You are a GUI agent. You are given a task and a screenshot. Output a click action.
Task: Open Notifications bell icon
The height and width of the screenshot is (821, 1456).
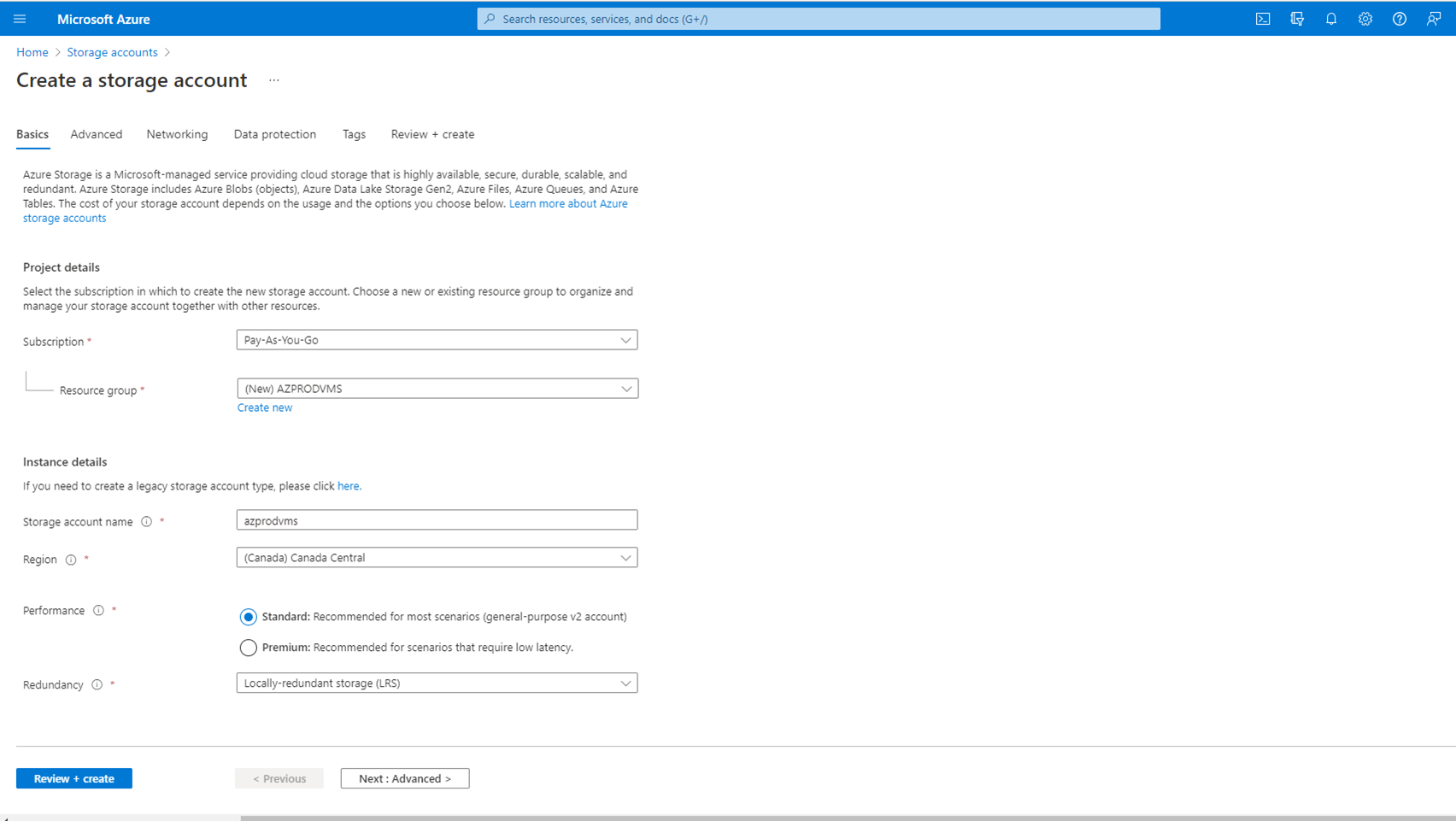[x=1331, y=19]
